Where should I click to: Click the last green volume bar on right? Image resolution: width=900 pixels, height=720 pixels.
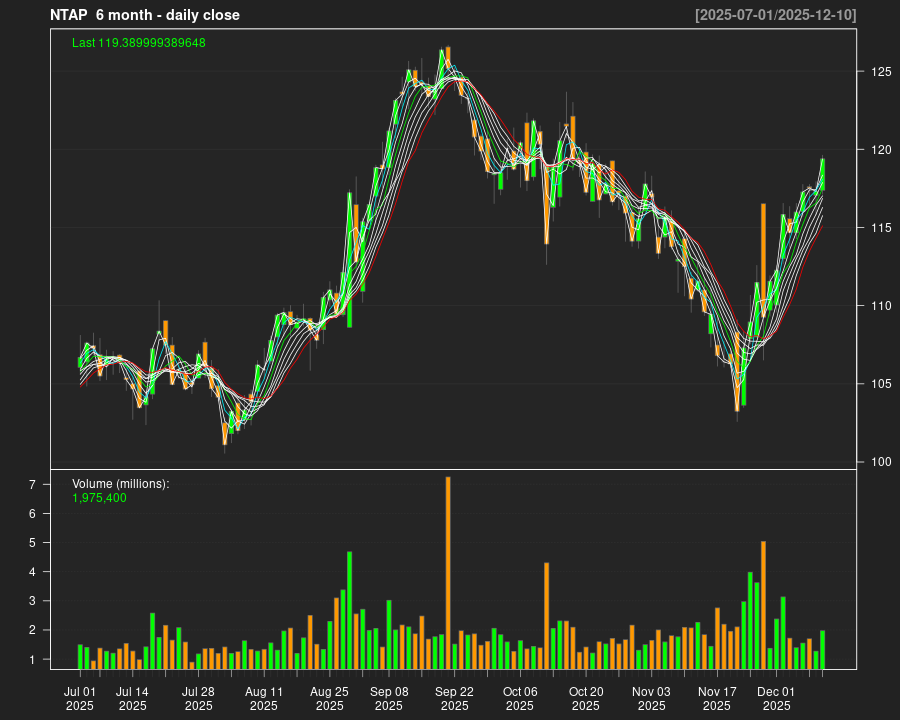point(822,649)
